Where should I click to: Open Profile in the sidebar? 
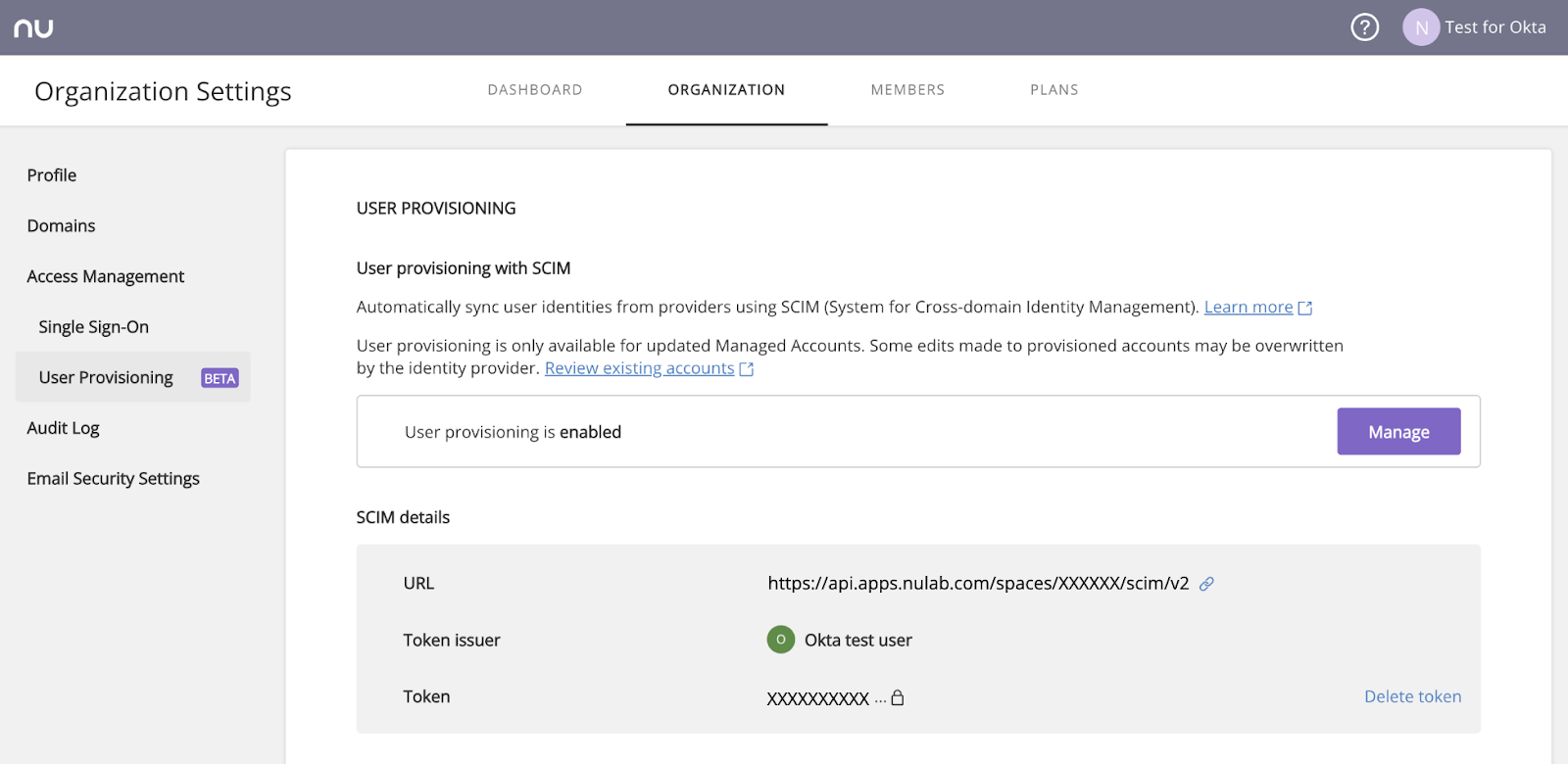52,175
